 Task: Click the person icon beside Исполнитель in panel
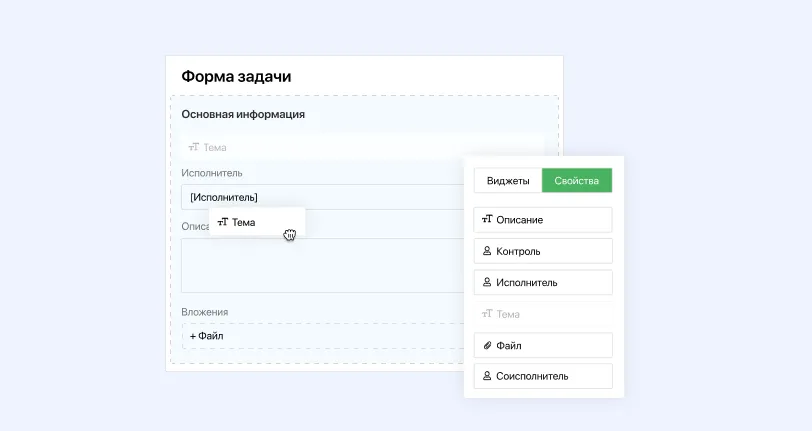tap(487, 282)
